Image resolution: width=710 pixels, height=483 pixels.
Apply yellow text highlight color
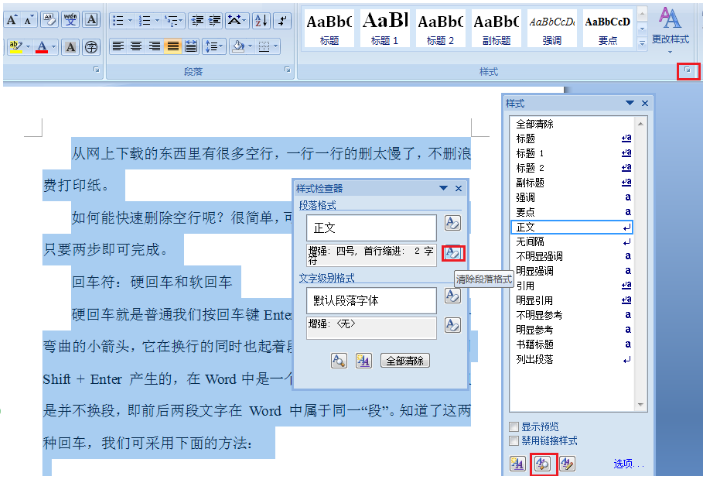click(15, 47)
